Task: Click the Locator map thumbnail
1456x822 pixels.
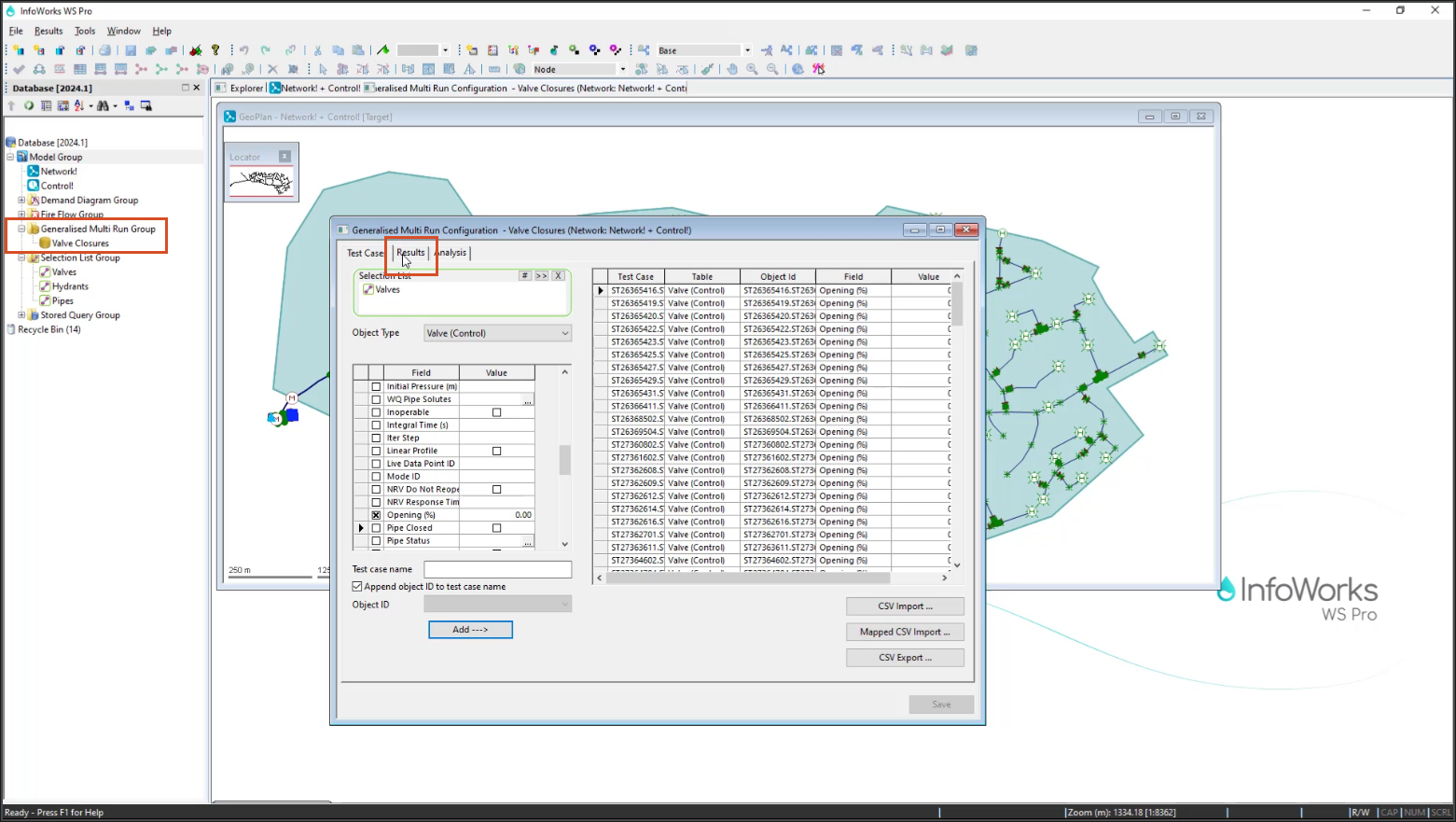Action: coord(261,183)
